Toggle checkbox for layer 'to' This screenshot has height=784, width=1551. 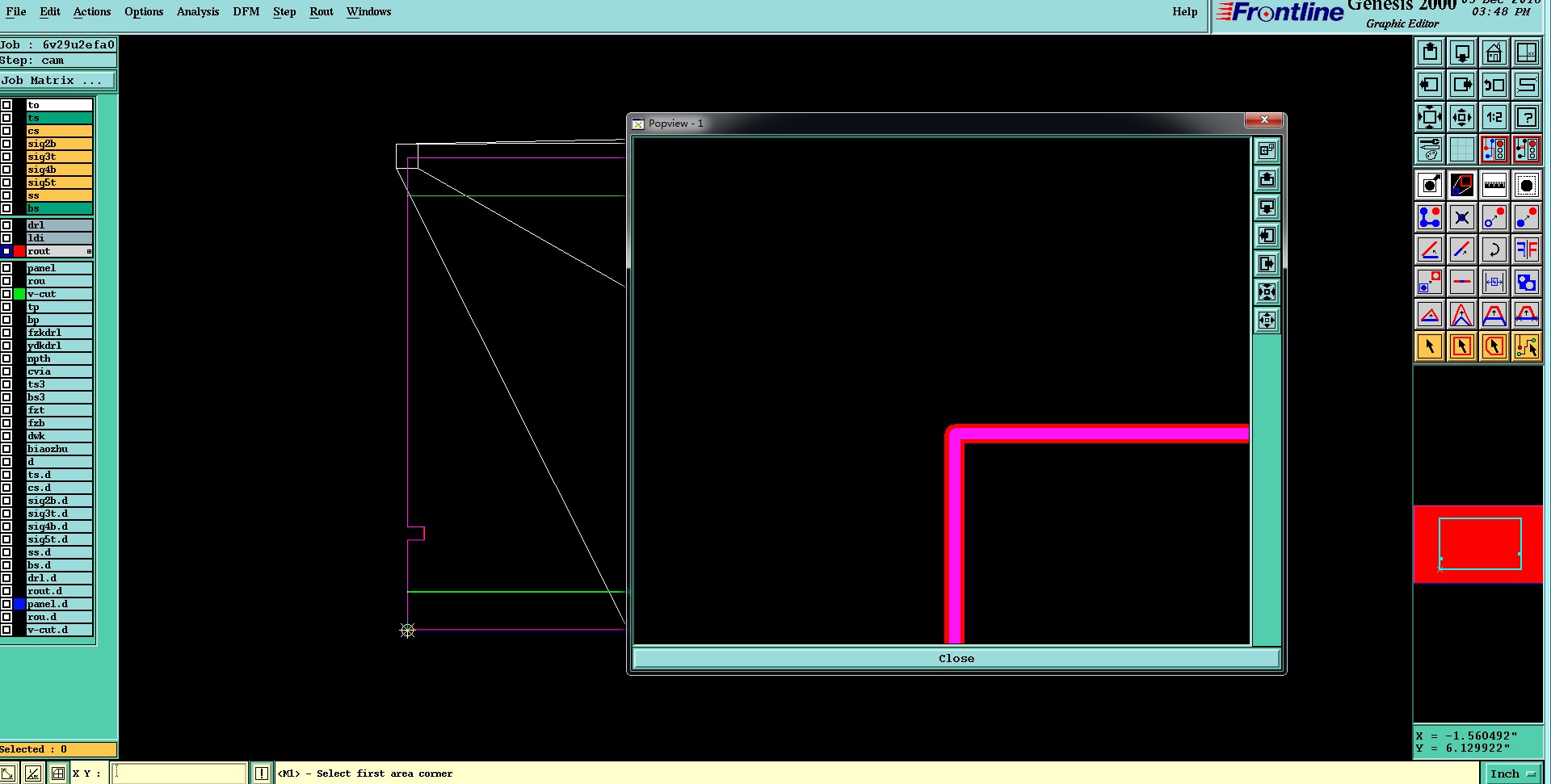(6, 105)
